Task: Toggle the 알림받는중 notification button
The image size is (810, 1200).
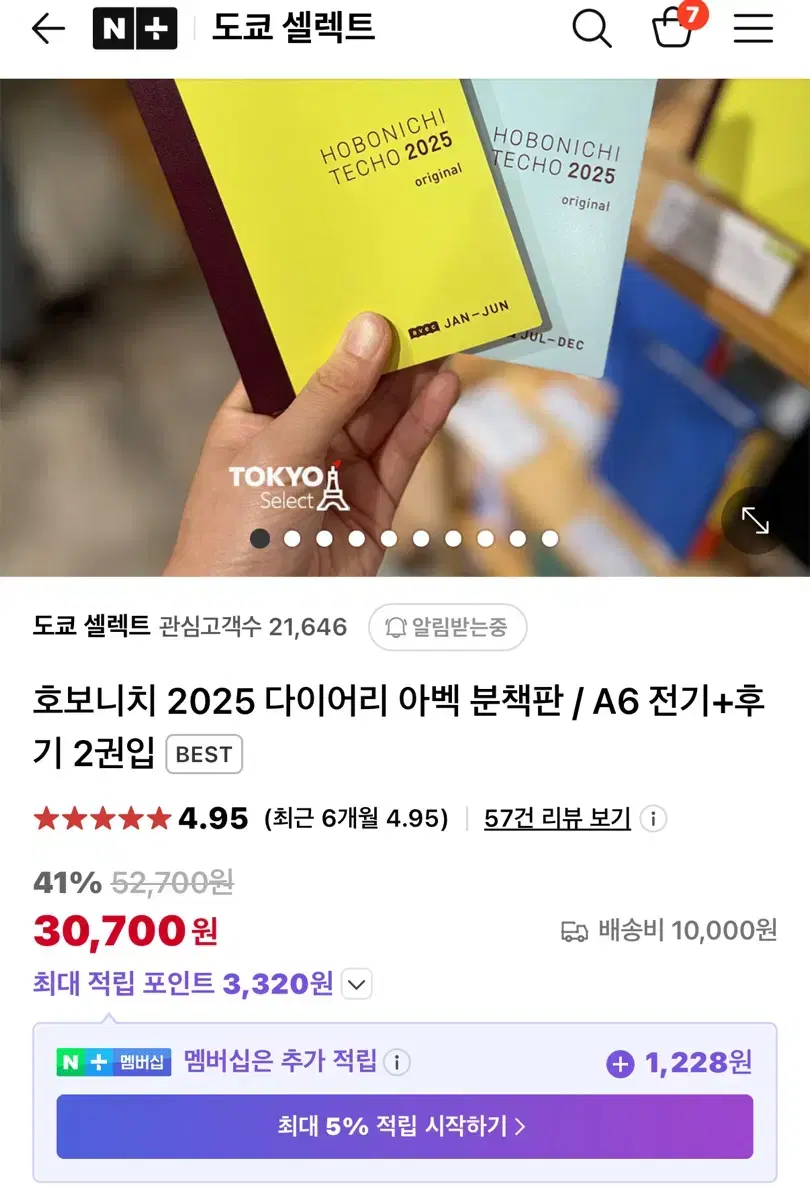Action: coord(447,627)
